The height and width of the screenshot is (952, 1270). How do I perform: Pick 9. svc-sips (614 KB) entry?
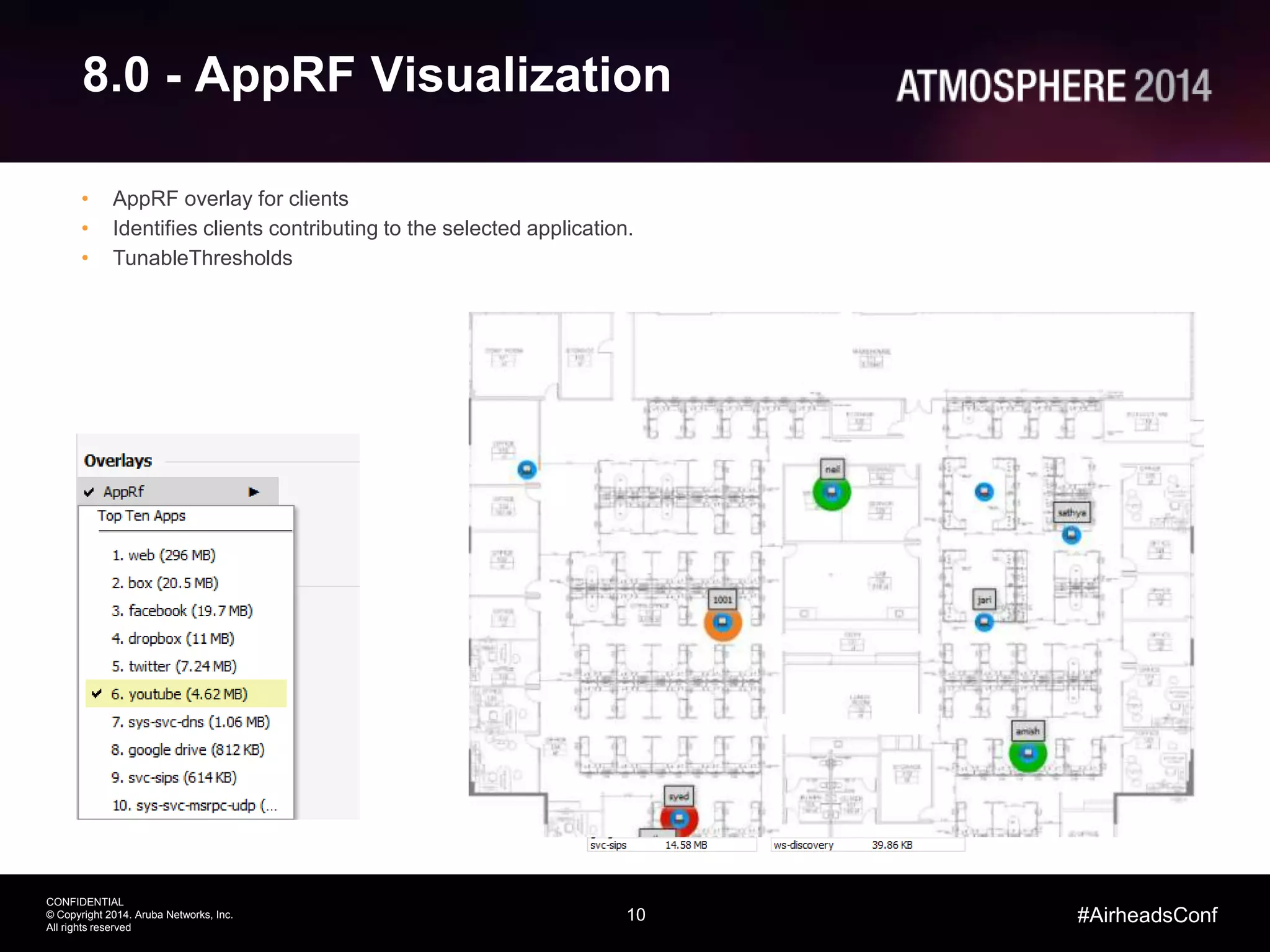click(174, 778)
